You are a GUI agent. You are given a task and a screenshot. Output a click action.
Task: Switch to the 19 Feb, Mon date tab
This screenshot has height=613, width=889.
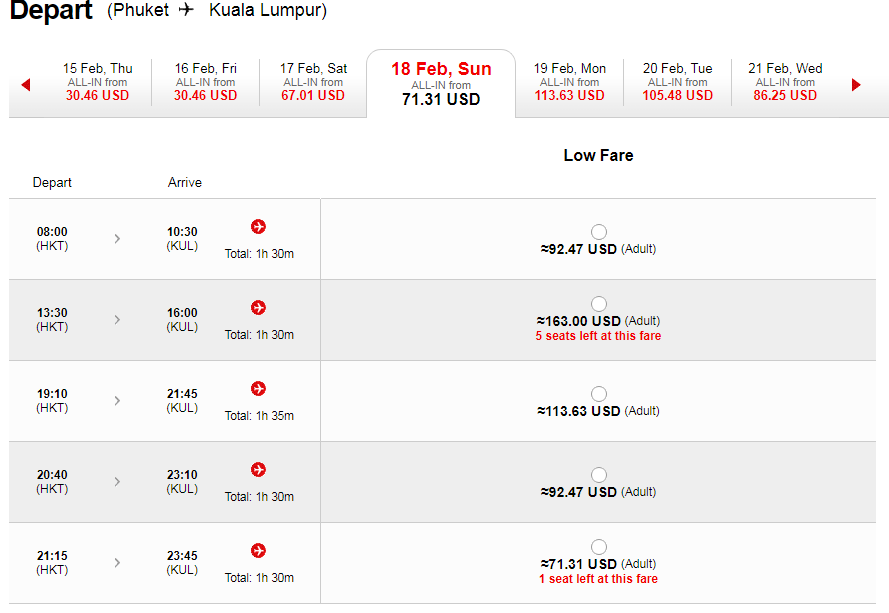click(569, 82)
